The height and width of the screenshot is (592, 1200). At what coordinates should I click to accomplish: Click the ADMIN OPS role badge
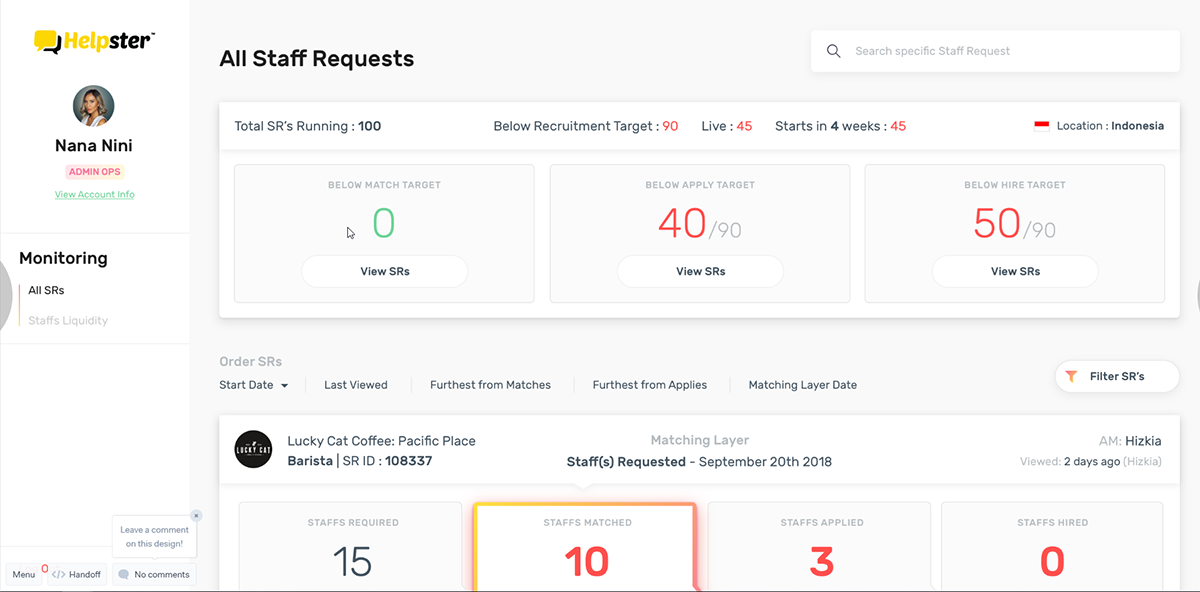(94, 172)
